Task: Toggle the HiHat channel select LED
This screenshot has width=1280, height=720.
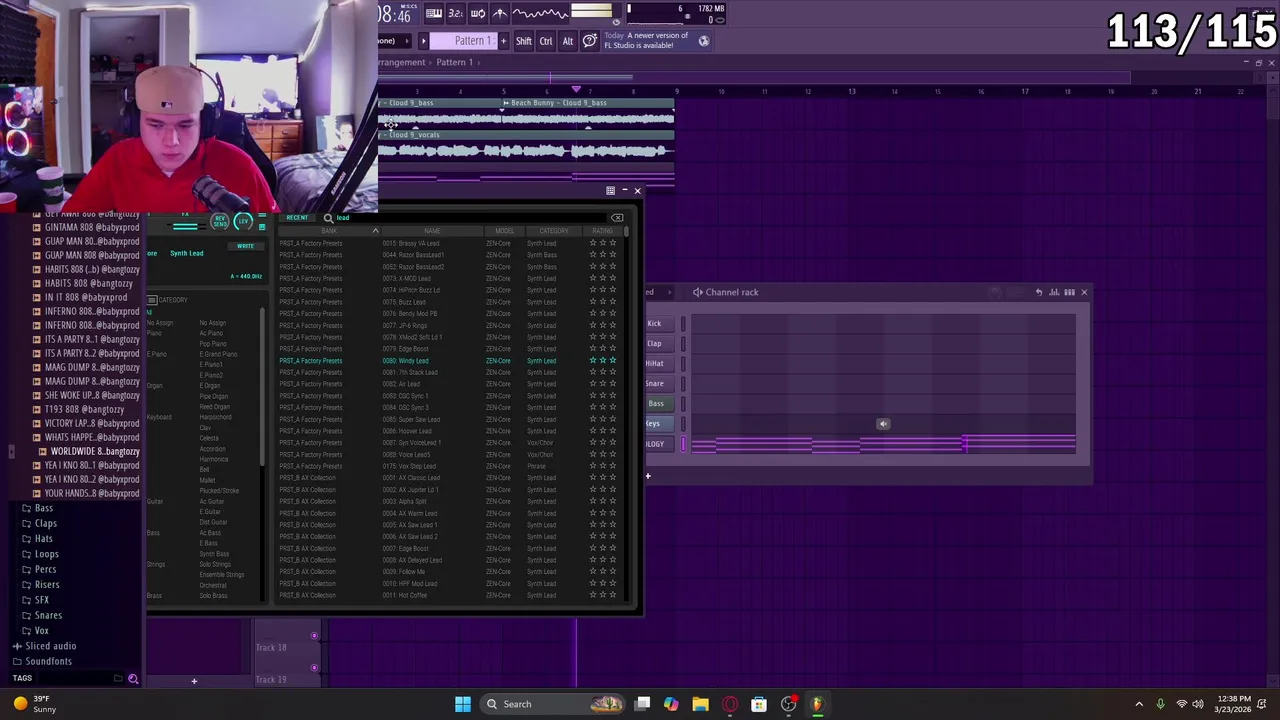Action: tap(684, 364)
